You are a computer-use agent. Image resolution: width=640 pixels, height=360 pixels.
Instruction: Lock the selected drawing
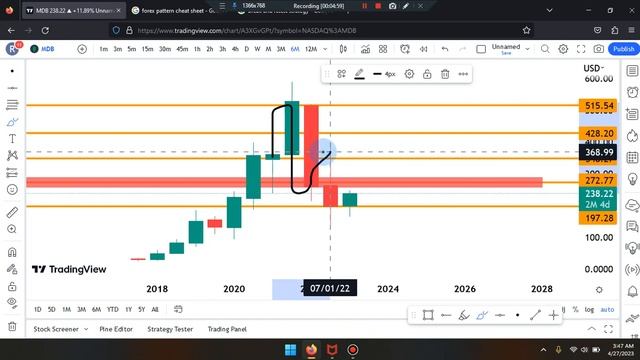[x=427, y=74]
